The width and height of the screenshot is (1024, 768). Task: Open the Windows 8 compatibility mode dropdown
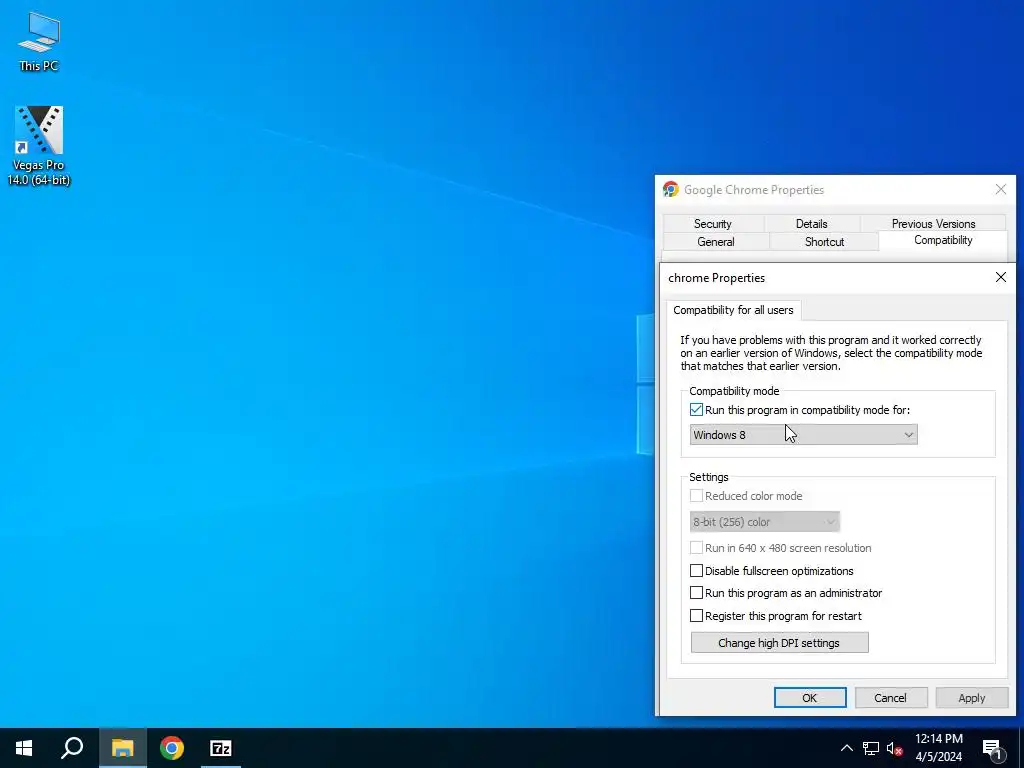[803, 435]
